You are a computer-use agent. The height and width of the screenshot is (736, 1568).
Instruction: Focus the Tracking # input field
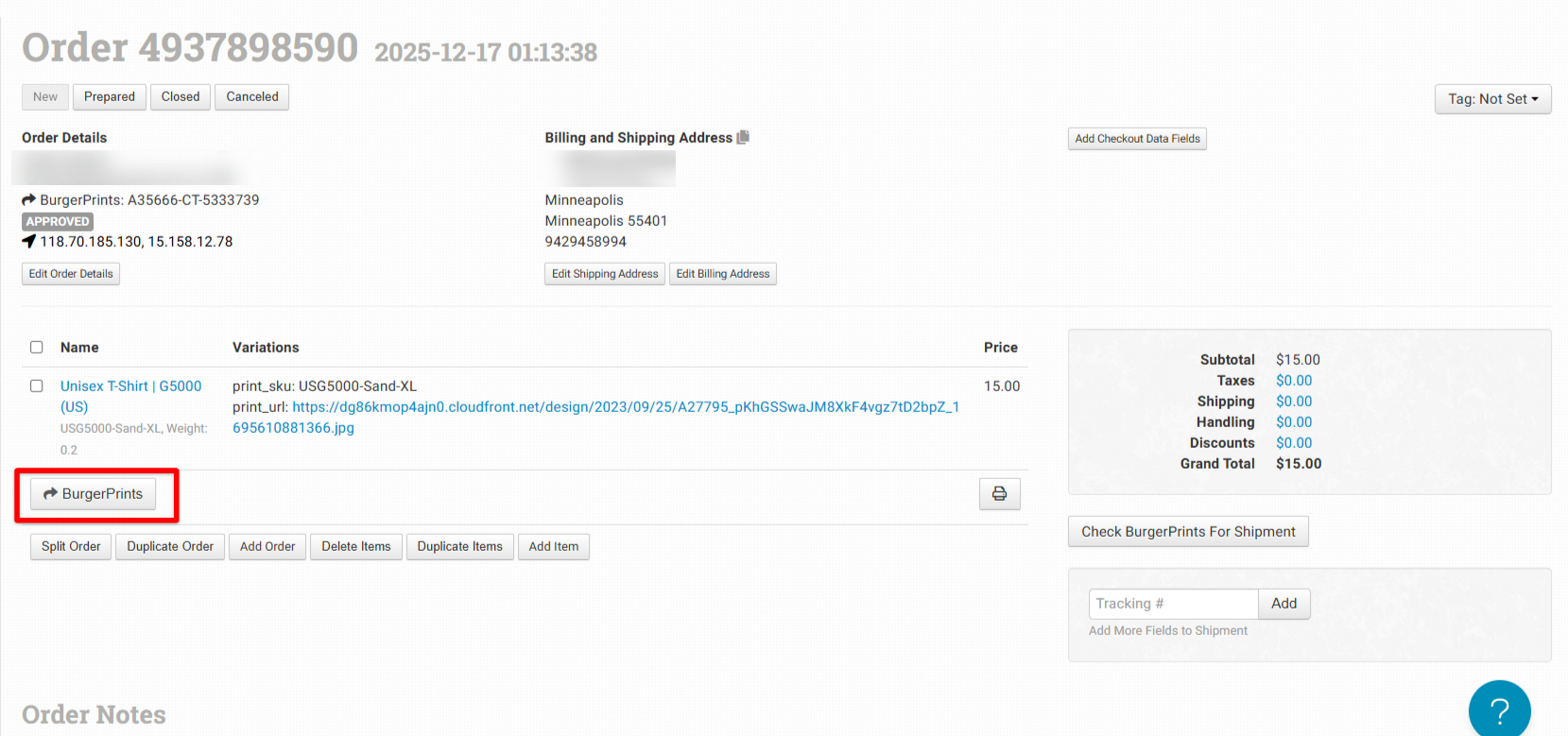1173,604
